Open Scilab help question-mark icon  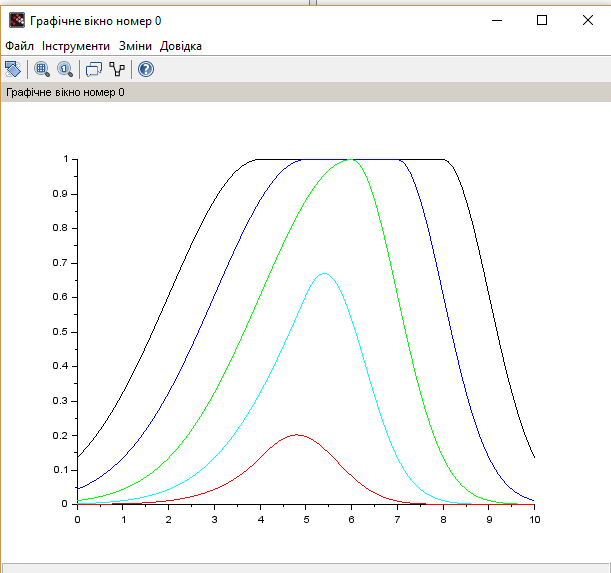(146, 69)
